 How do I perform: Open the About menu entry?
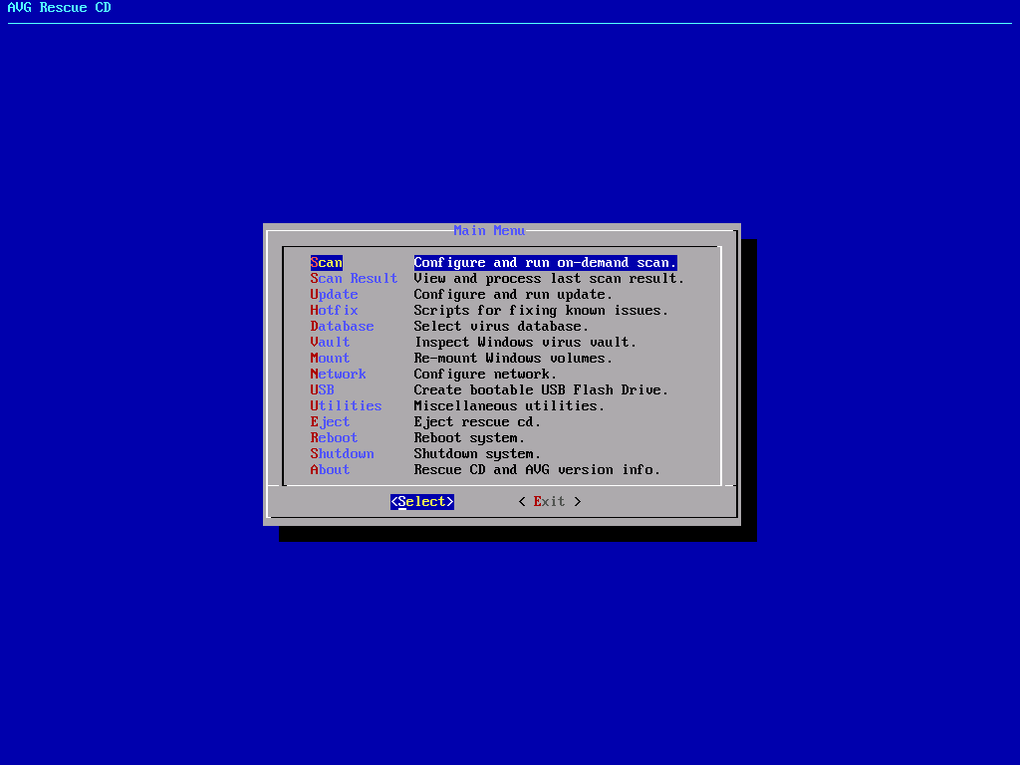[330, 470]
